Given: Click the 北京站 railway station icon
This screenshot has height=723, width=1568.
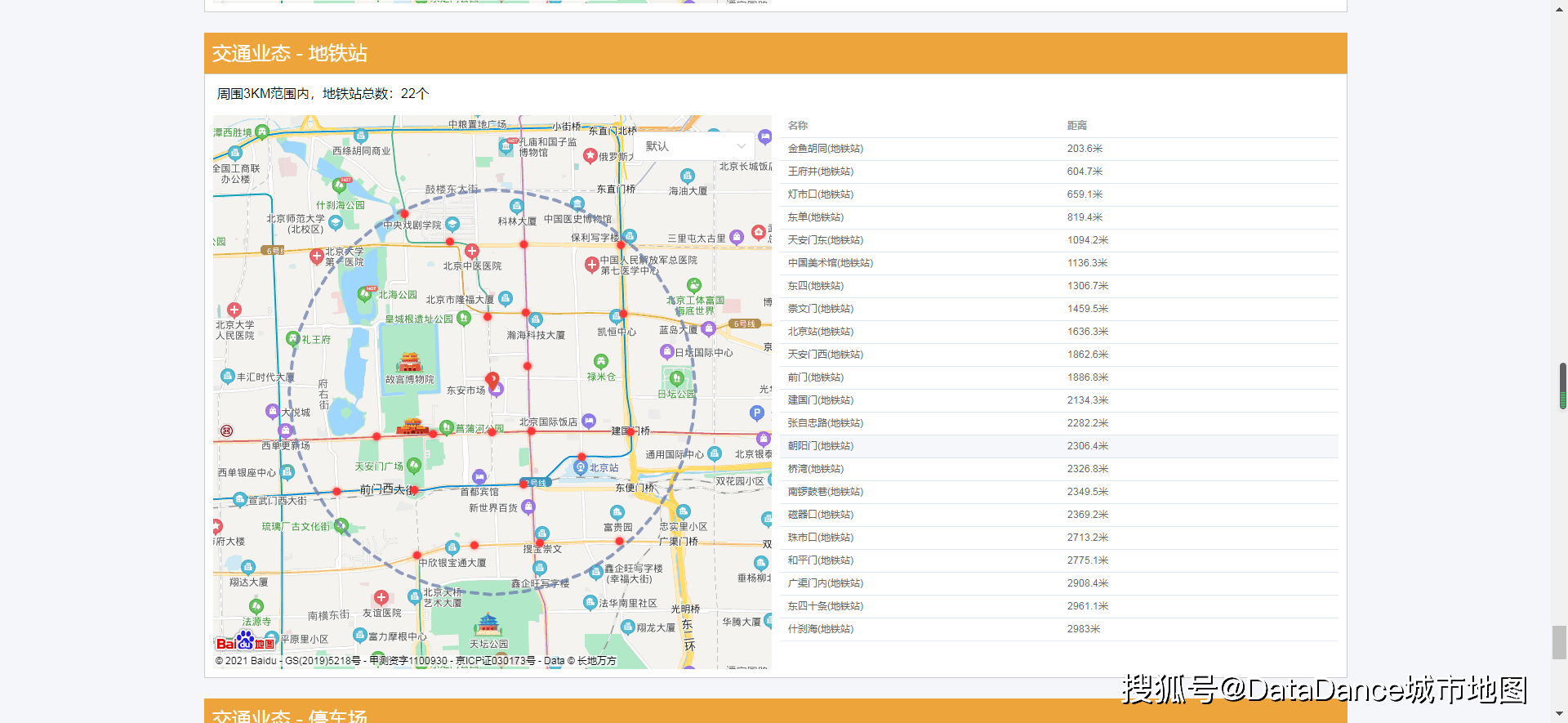Looking at the screenshot, I should 581,467.
